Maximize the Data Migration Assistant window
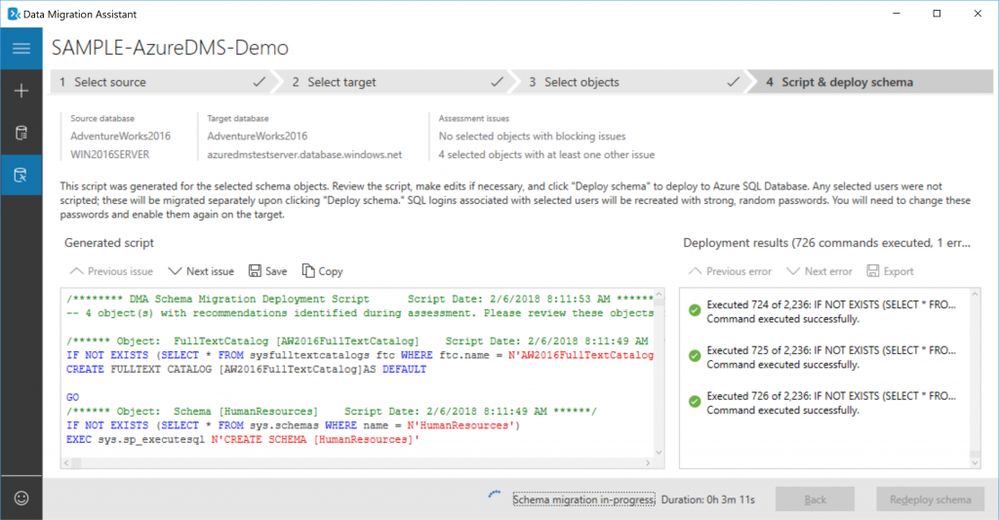999x520 pixels. click(x=937, y=13)
